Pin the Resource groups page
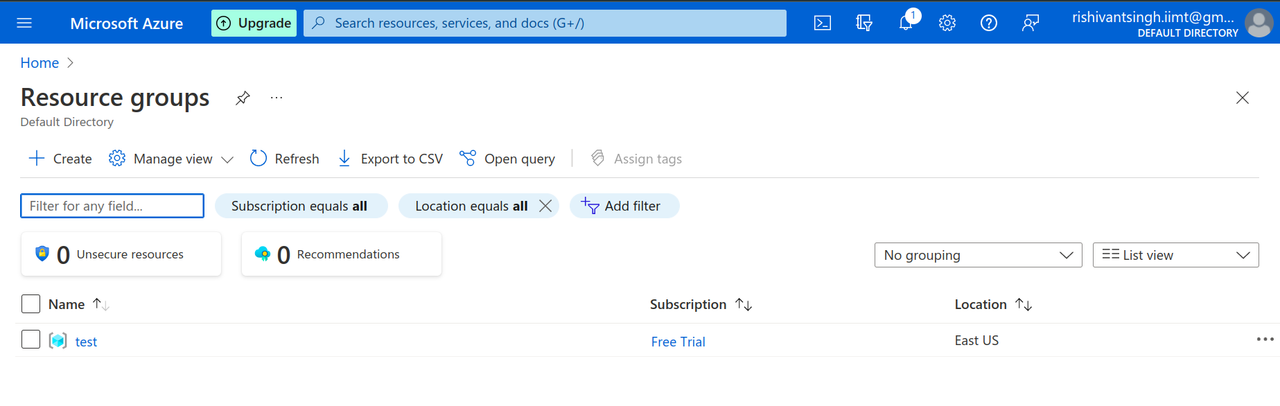This screenshot has width=1280, height=406. (x=242, y=98)
